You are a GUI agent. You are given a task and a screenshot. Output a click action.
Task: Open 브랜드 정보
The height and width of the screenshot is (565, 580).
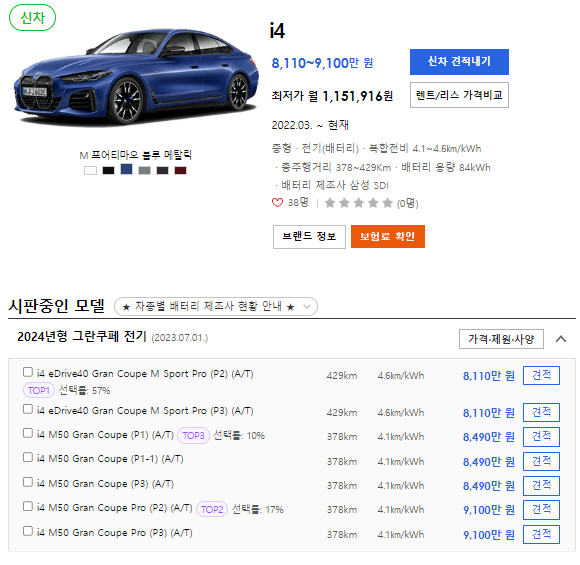309,236
